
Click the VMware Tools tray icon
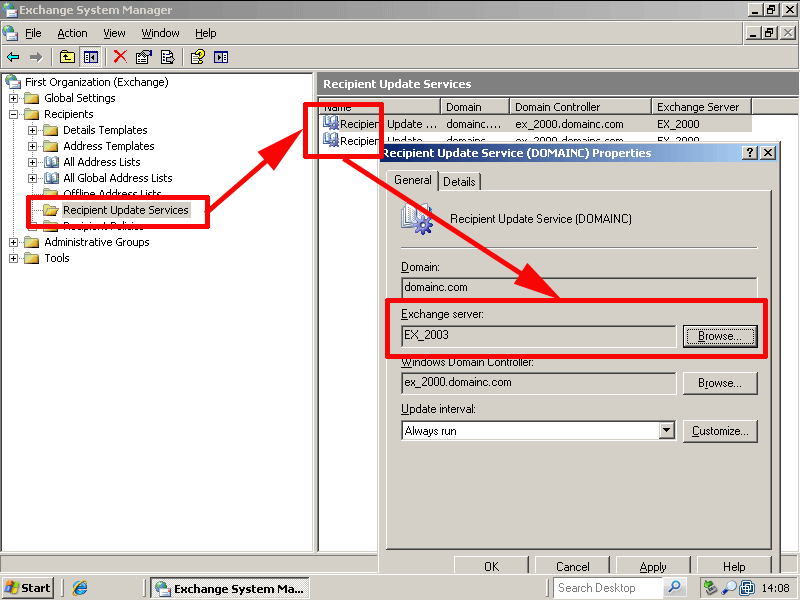(x=747, y=588)
